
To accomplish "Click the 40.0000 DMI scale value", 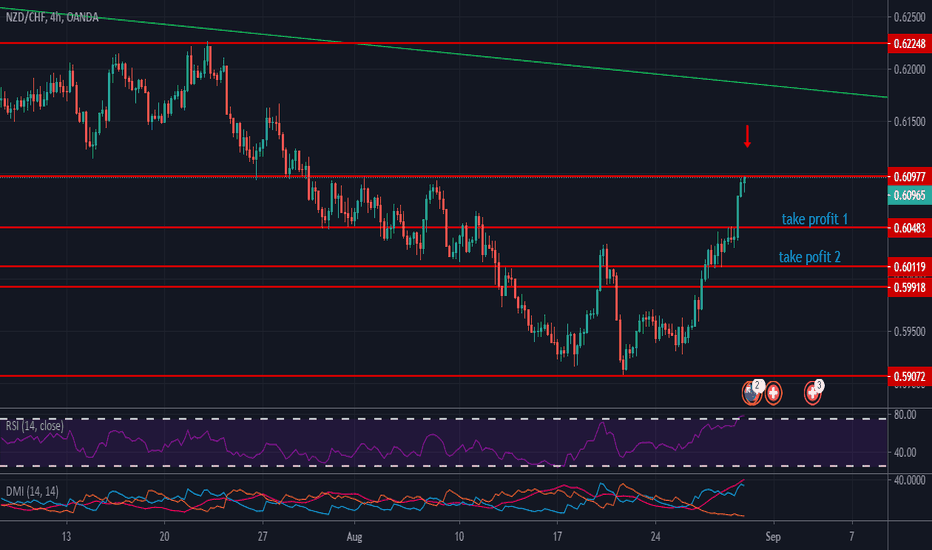I will coord(909,480).
